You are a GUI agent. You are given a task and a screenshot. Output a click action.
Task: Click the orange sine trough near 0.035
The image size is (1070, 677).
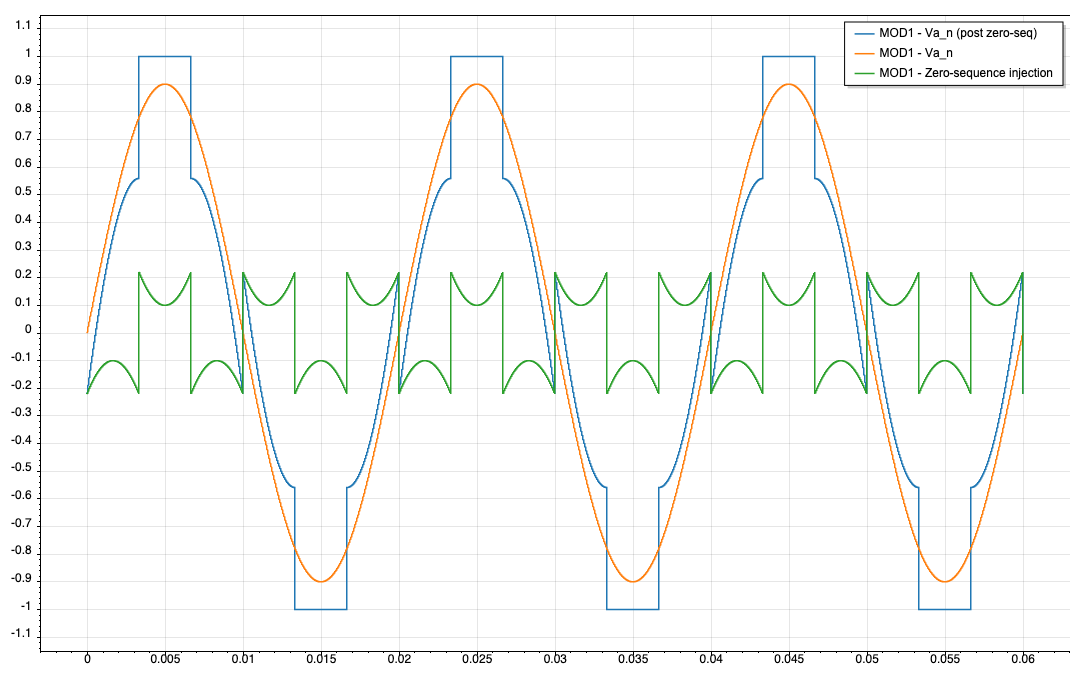633,581
